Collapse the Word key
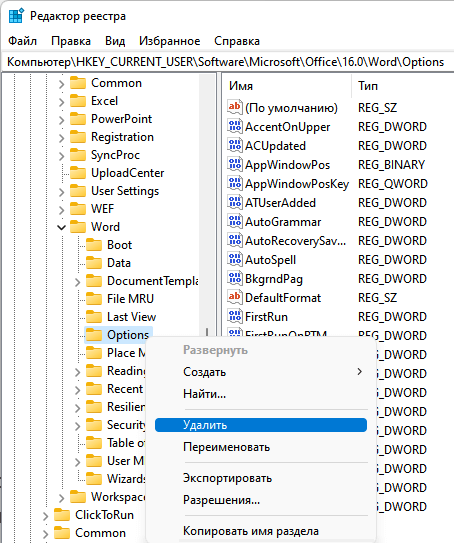Viewport: 454px width, 543px height. [61, 228]
